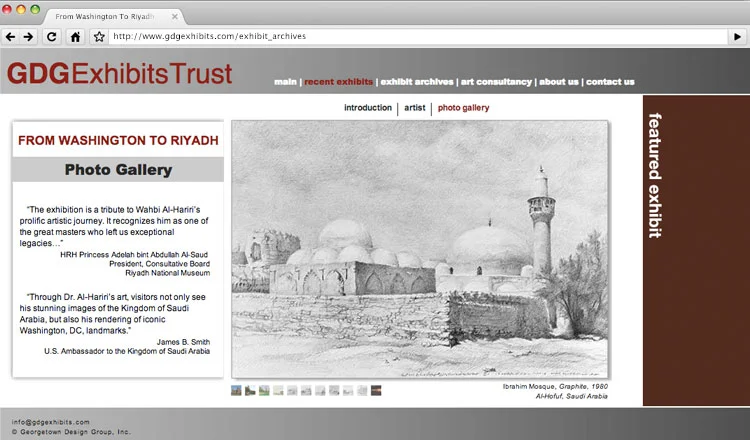This screenshot has width=750, height=440.
Task: Reload the page with the refresh icon
Action: [51, 37]
